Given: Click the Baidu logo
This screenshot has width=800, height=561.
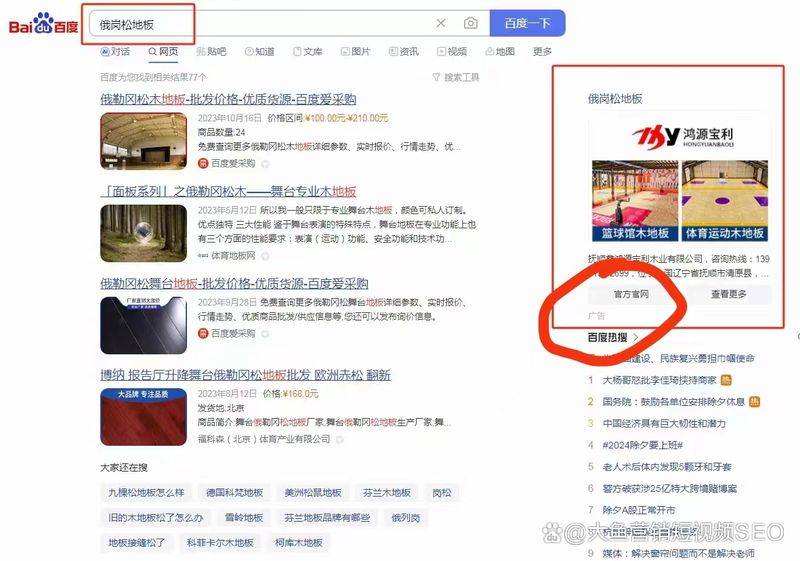Looking at the screenshot, I should pyautogui.click(x=43, y=24).
